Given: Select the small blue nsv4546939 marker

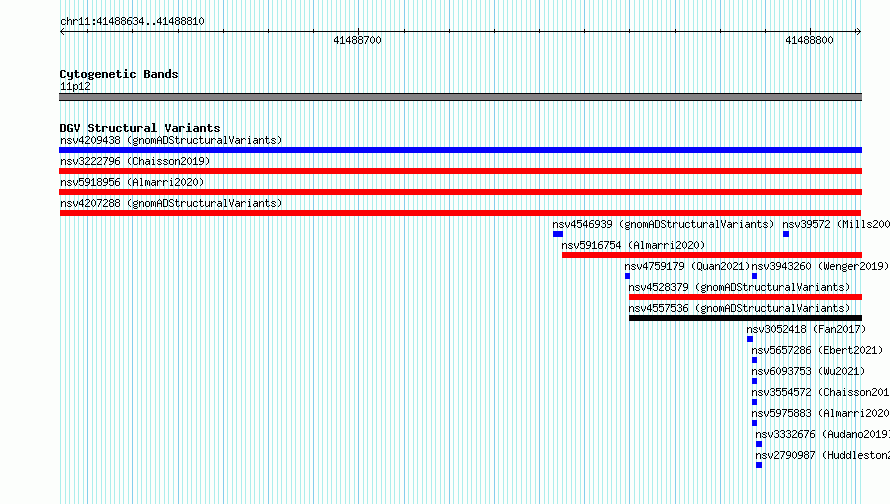Looking at the screenshot, I should [x=558, y=234].
